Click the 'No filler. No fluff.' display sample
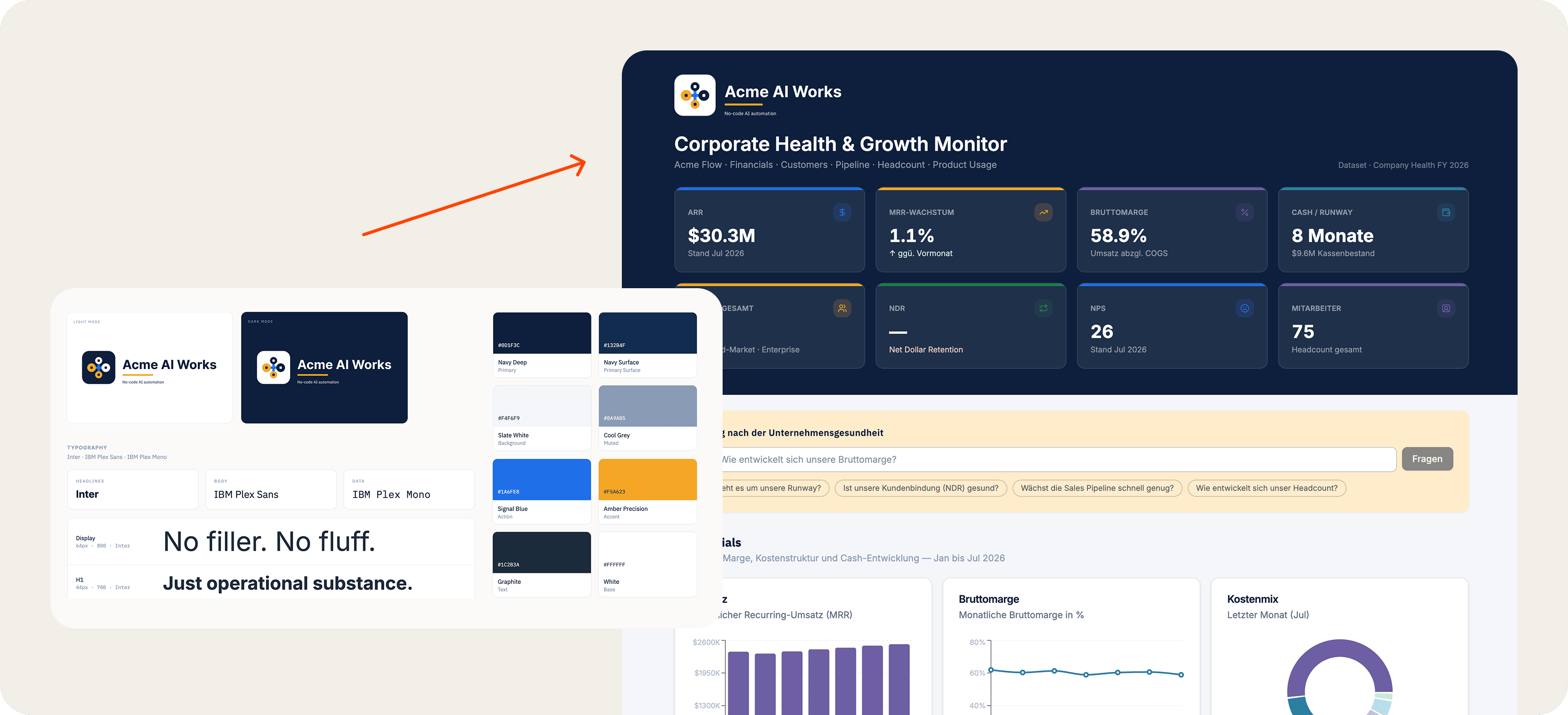1568x715 pixels. pos(269,541)
